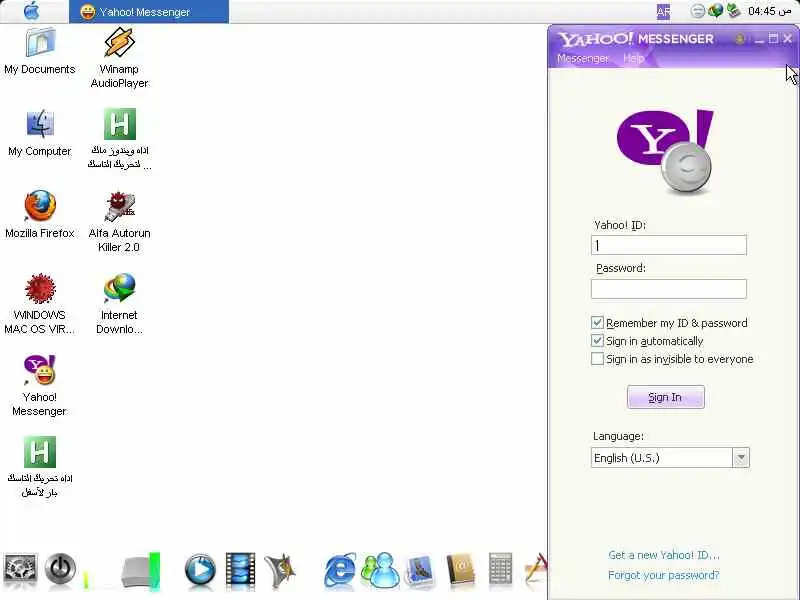Viewport: 800px width, 600px height.
Task: Click the power button dock icon
Action: (60, 568)
